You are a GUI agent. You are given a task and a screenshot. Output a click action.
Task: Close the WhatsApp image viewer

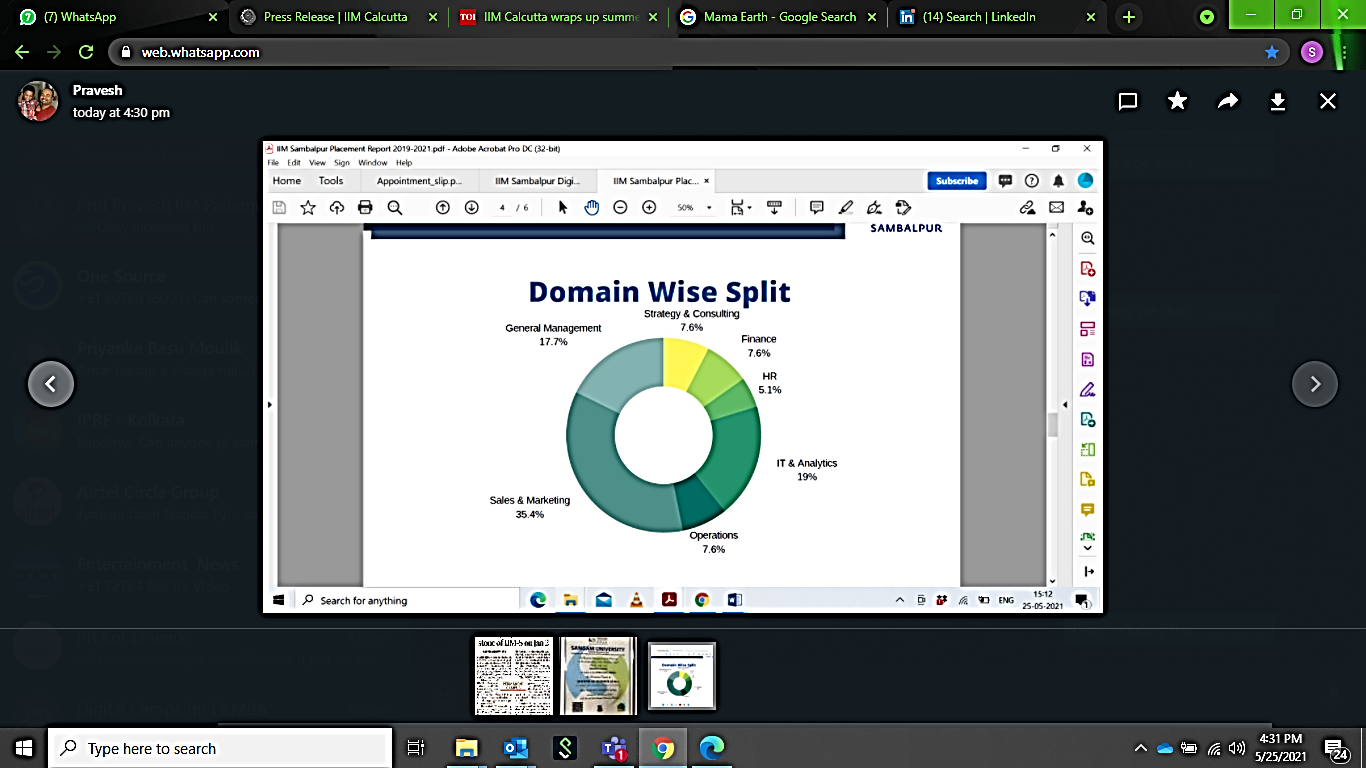[1327, 101]
